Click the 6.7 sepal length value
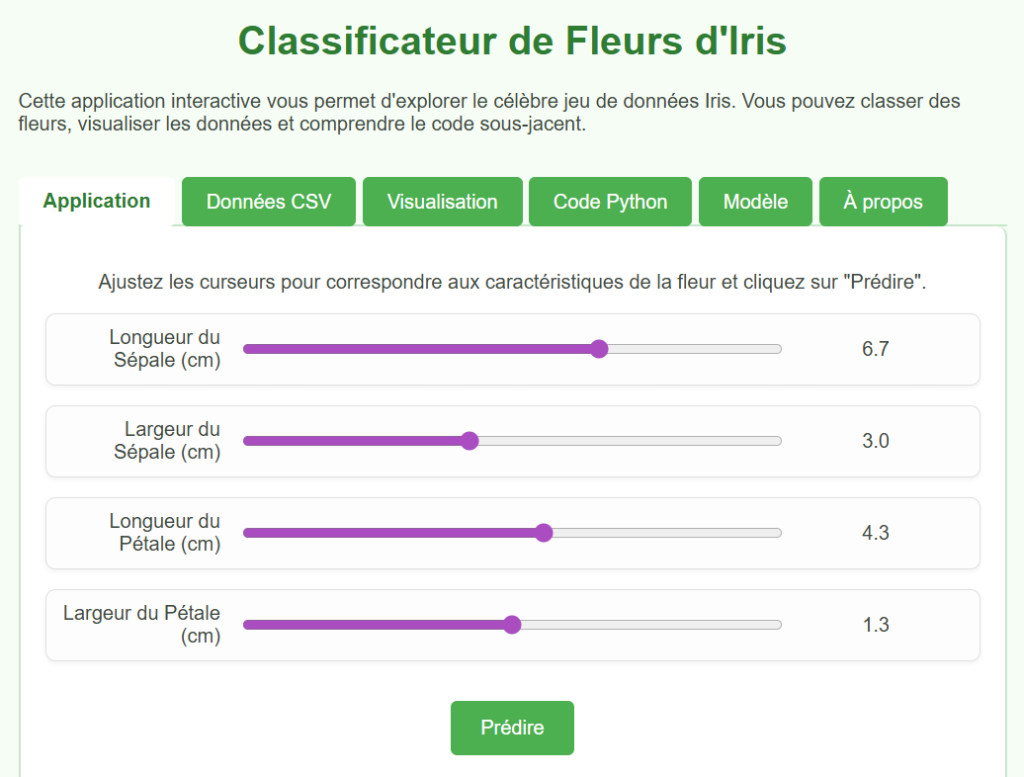The image size is (1024, 777). click(x=875, y=349)
